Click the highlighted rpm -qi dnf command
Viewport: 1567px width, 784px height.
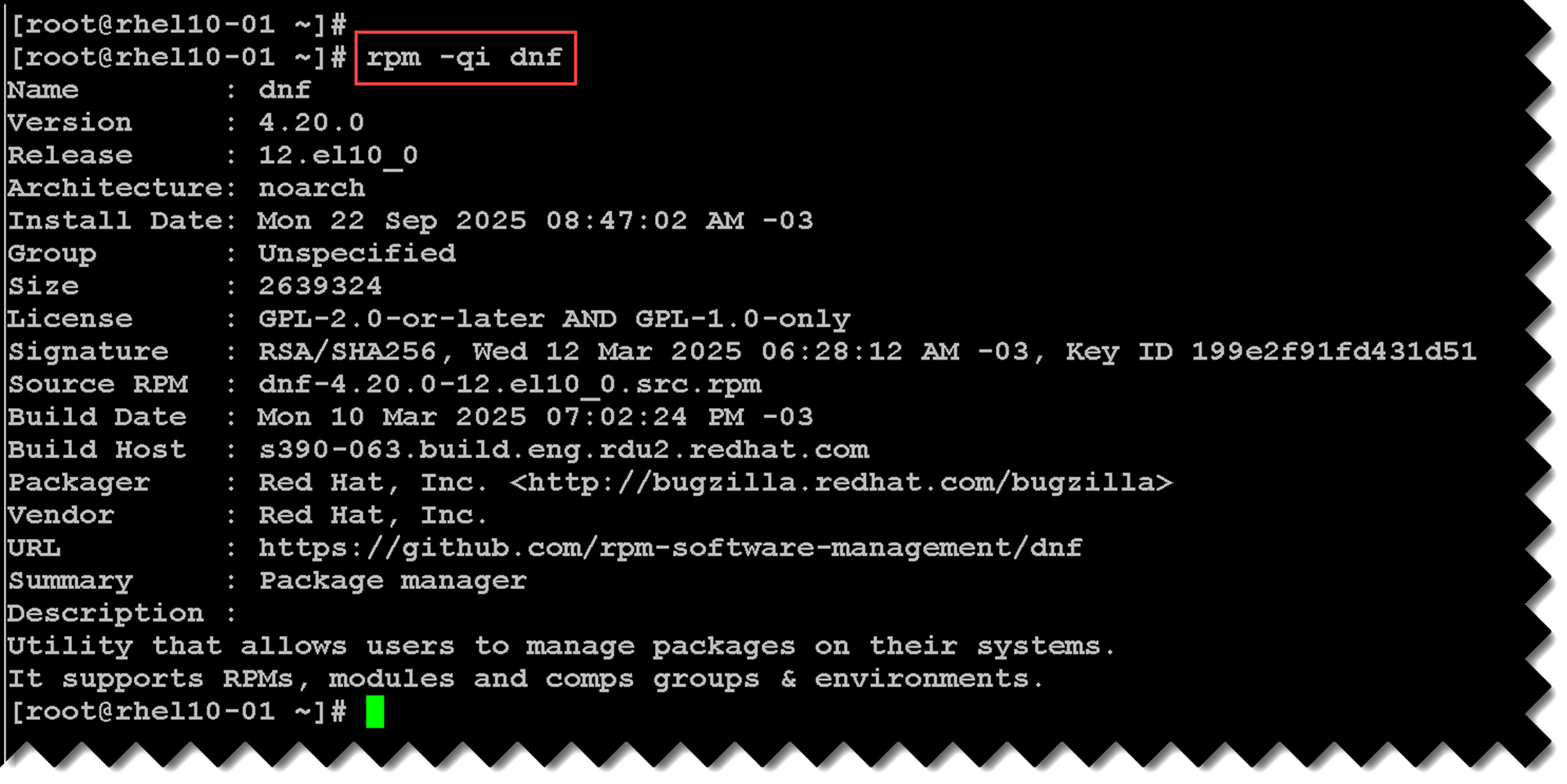465,57
